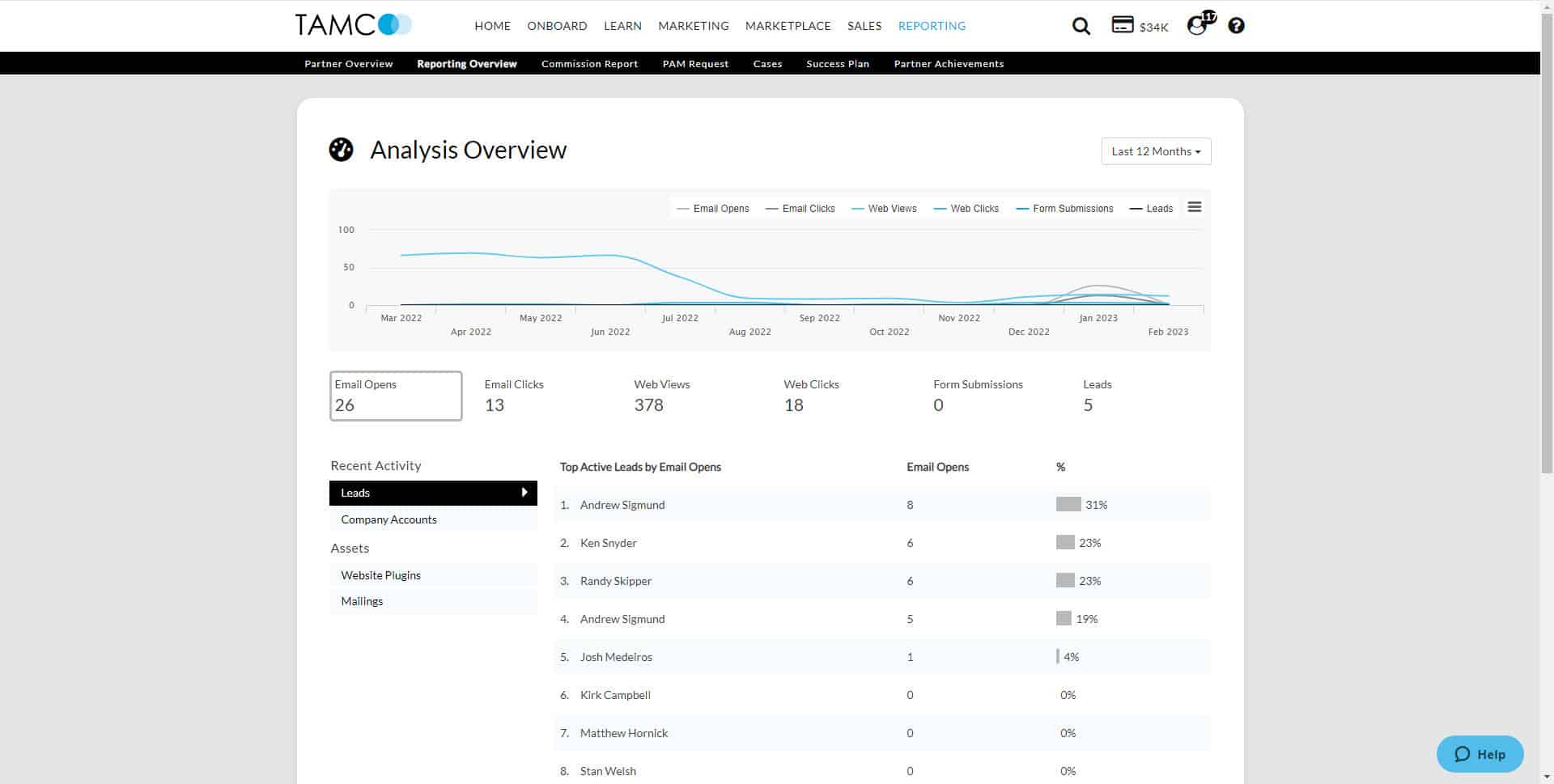Open the user notifications icon with badge
The image size is (1554, 784).
pyautogui.click(x=1198, y=25)
